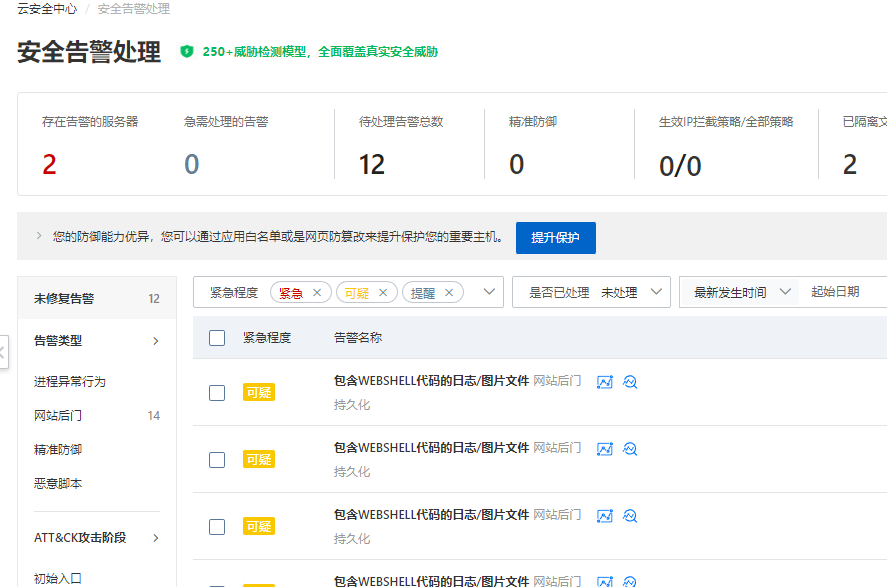This screenshot has width=887, height=587.
Task: Check the first alert row checkbox
Action: [x=217, y=393]
